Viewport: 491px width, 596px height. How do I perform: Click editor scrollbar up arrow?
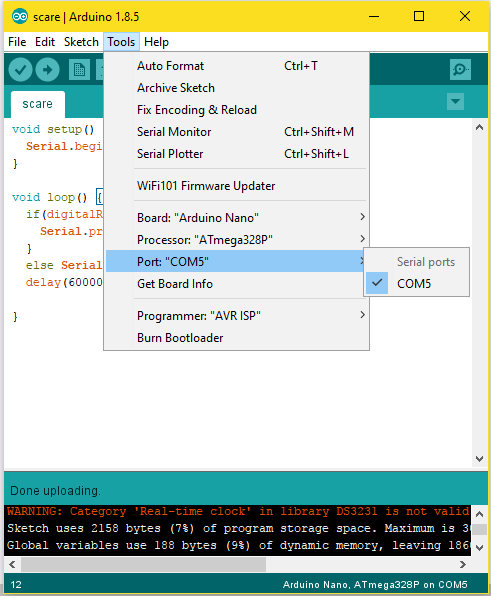click(480, 127)
